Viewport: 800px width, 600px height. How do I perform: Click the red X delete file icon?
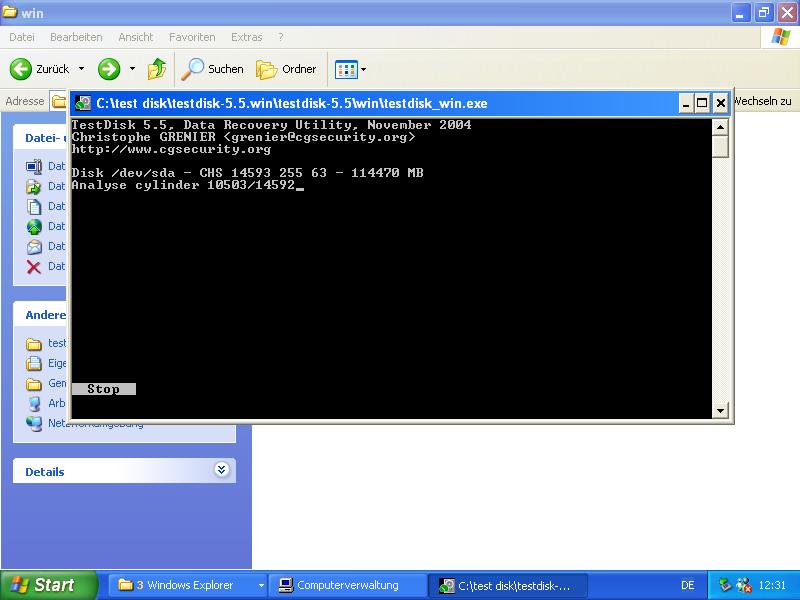click(34, 267)
